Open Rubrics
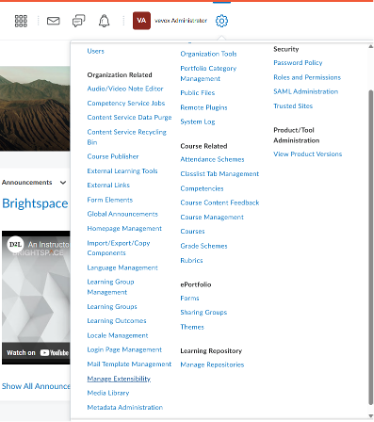 tap(192, 260)
